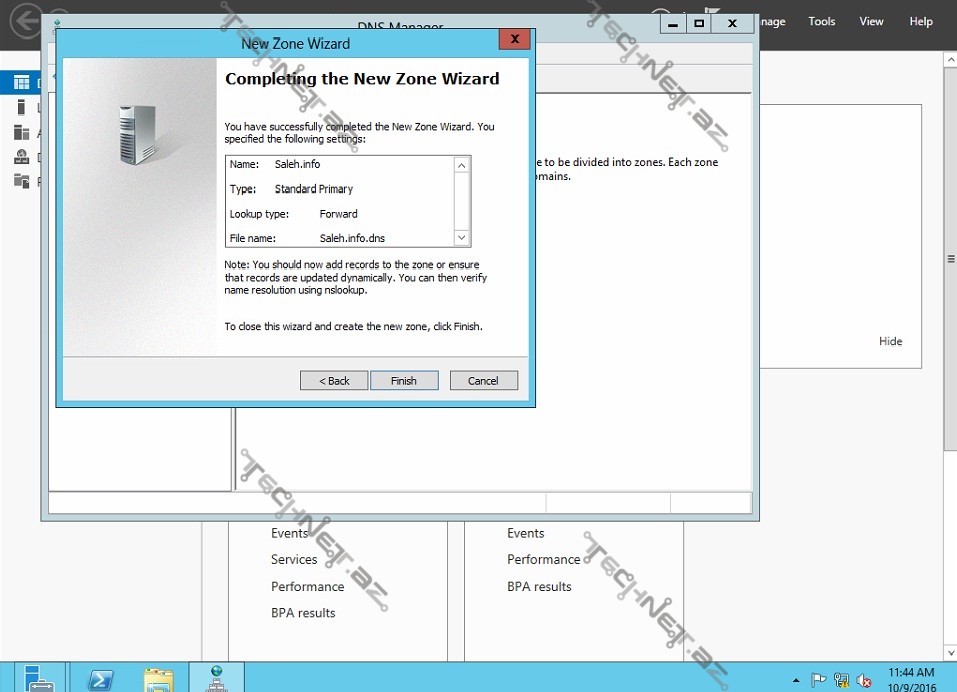The height and width of the screenshot is (692, 957).
Task: Select the All Servers icon in the sidebar
Action: tap(21, 133)
